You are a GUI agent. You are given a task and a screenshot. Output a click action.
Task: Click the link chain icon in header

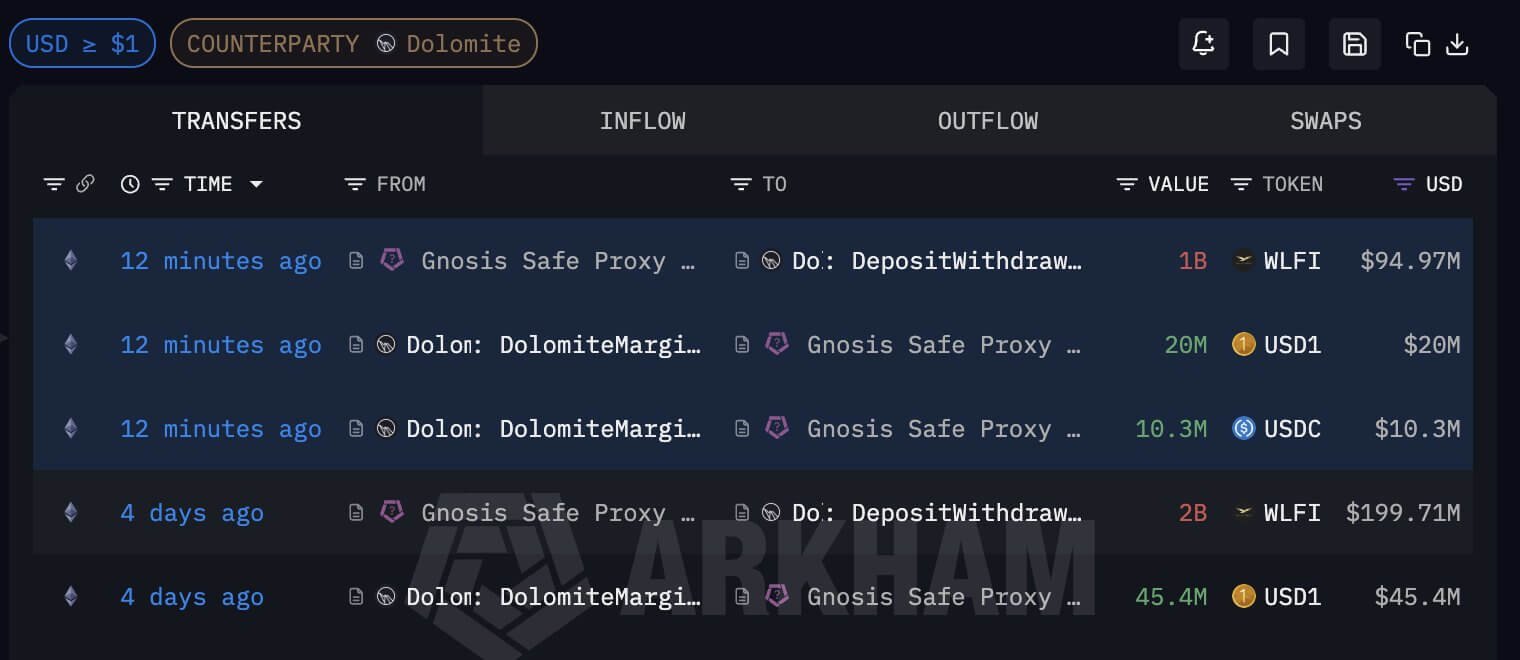click(85, 184)
